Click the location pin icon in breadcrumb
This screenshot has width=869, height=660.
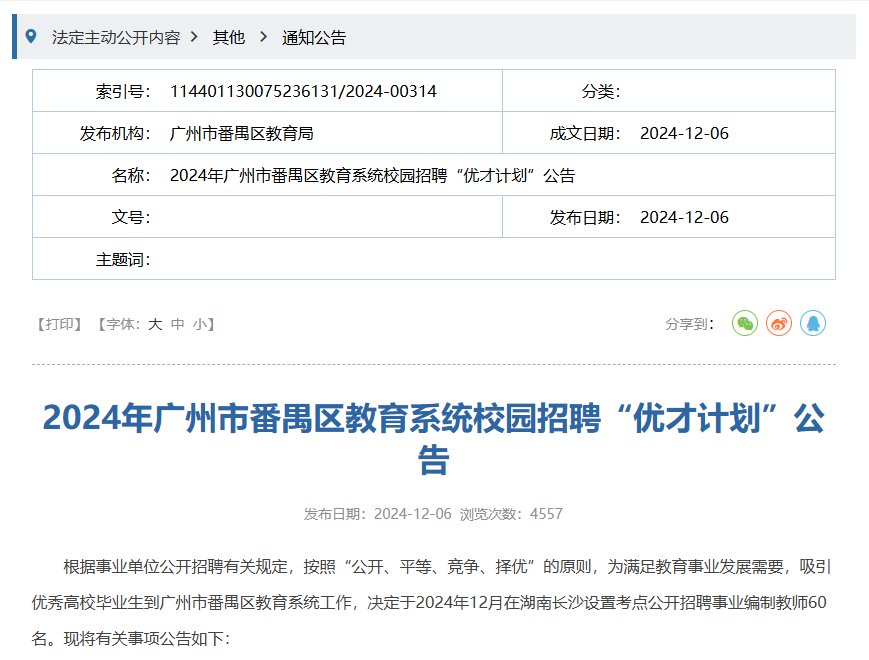(31, 37)
